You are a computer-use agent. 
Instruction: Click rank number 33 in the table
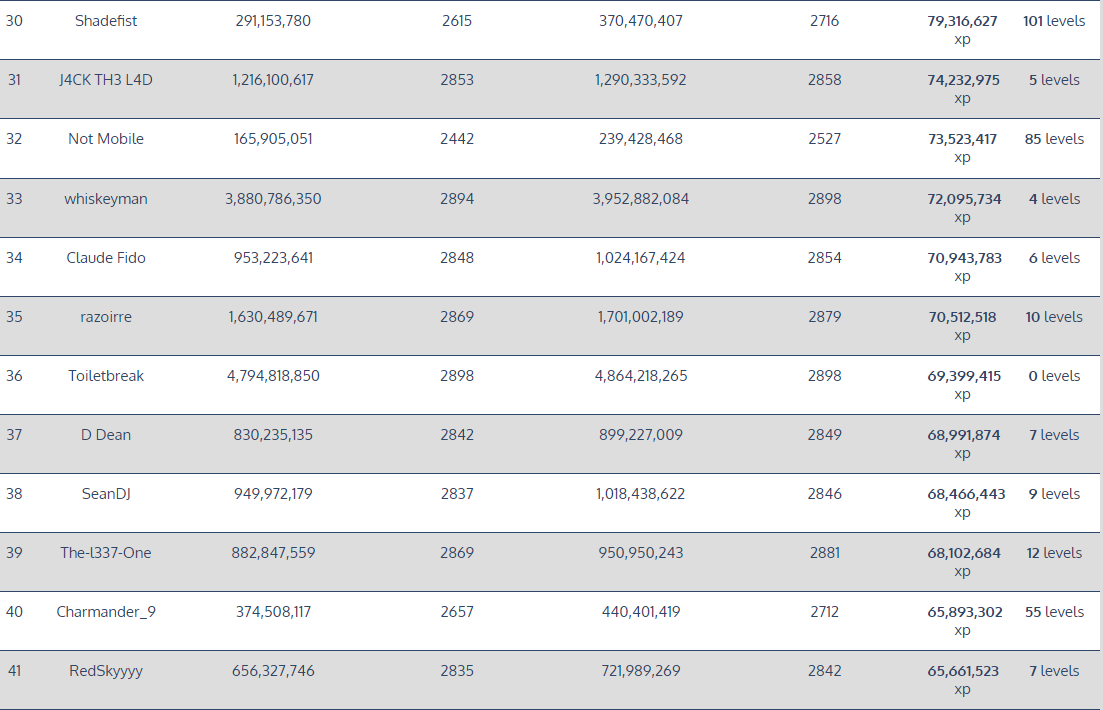coord(14,199)
